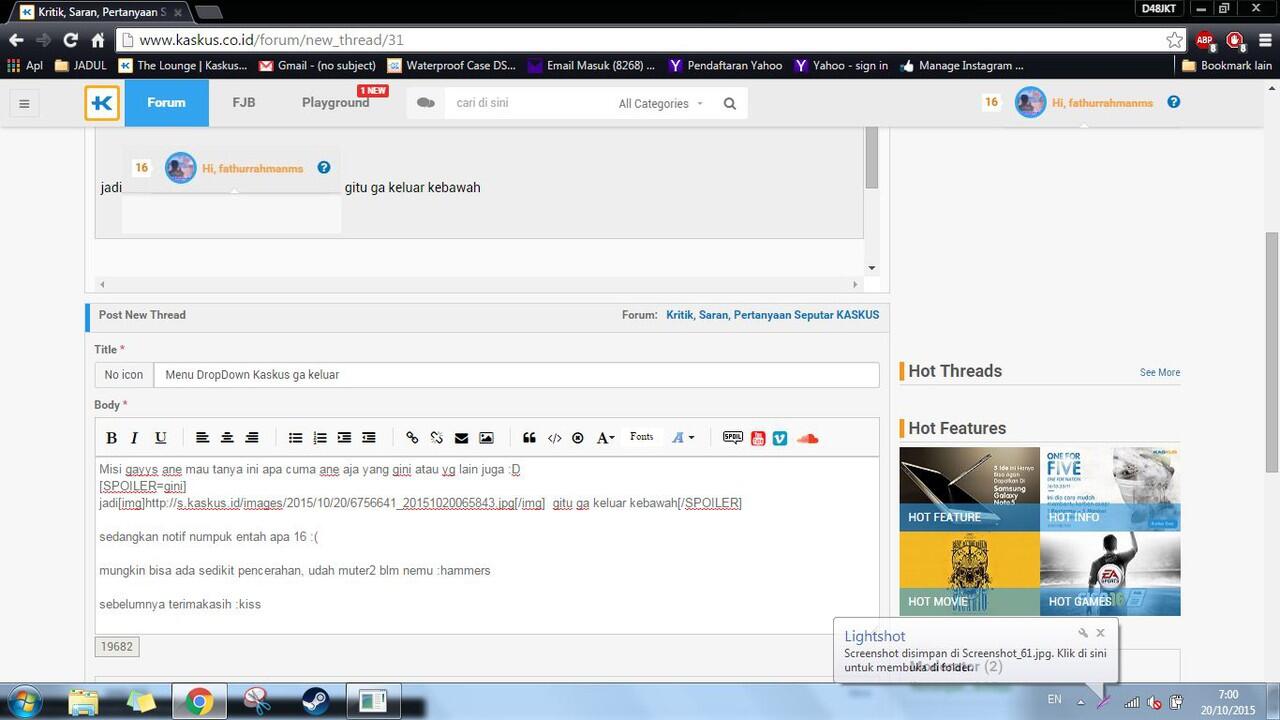Switch to FJB tab
This screenshot has height=720, width=1280.
244,103
